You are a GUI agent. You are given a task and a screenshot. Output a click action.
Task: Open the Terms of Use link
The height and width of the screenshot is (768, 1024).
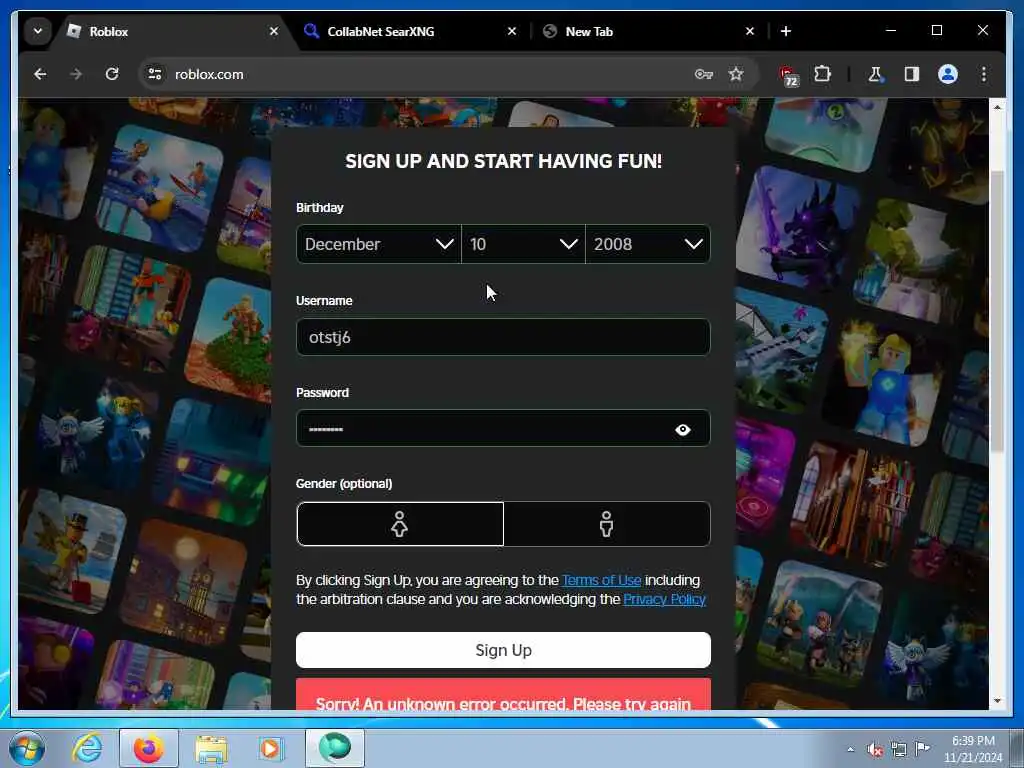(601, 580)
